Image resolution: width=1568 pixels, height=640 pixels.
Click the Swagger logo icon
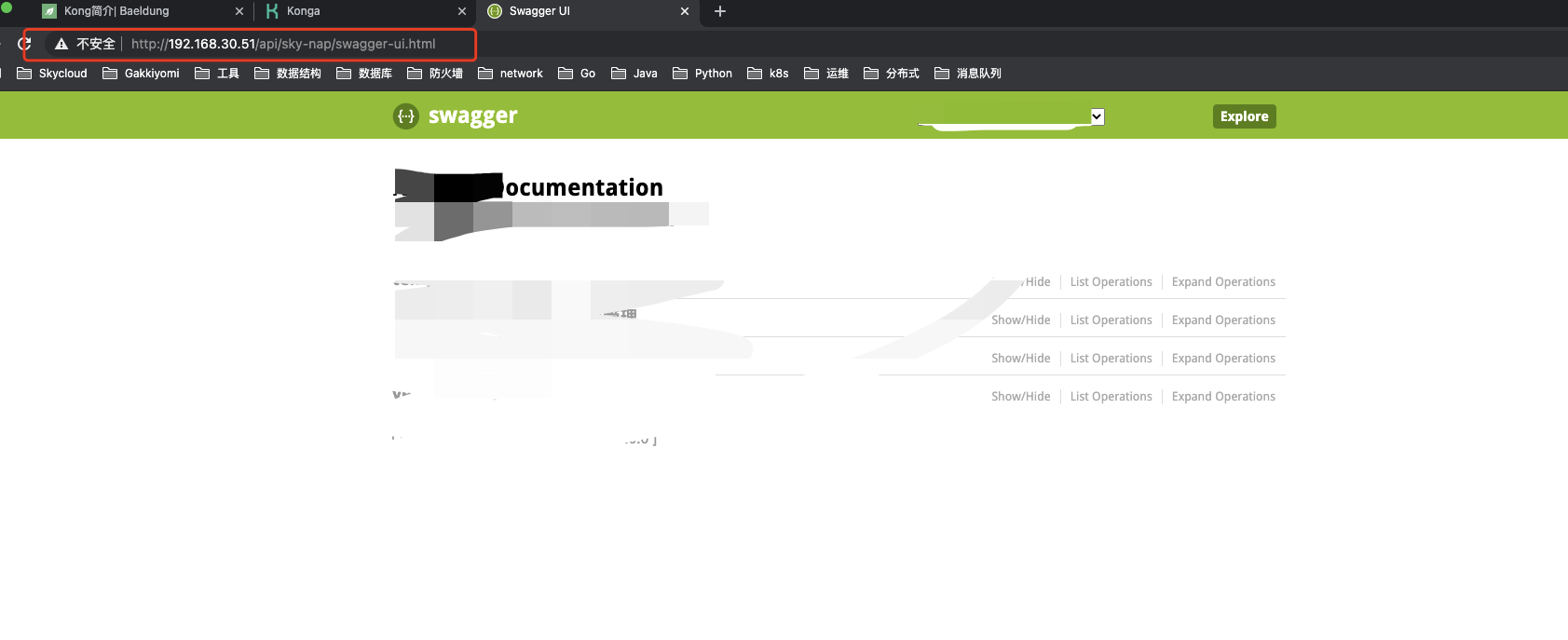point(406,116)
